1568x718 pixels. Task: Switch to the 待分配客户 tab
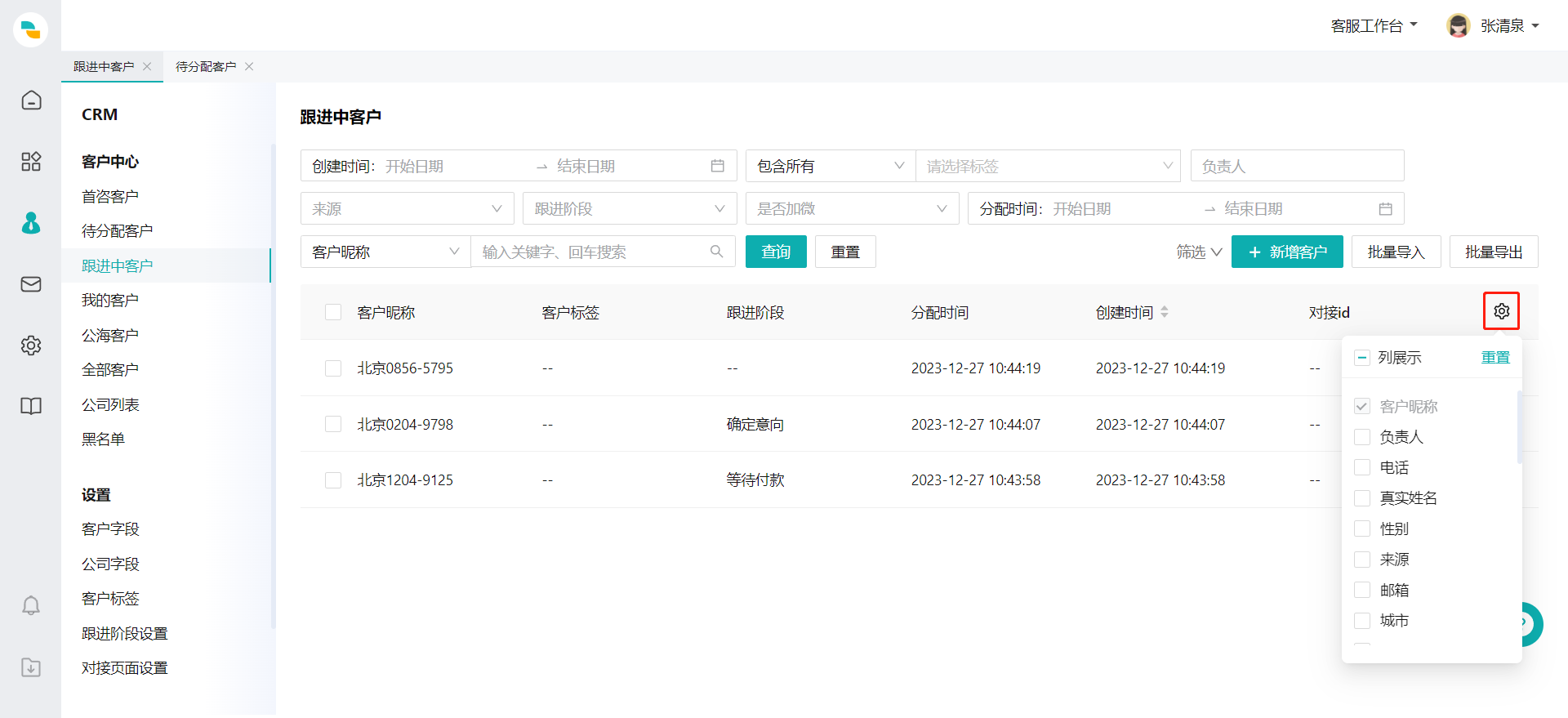click(206, 66)
